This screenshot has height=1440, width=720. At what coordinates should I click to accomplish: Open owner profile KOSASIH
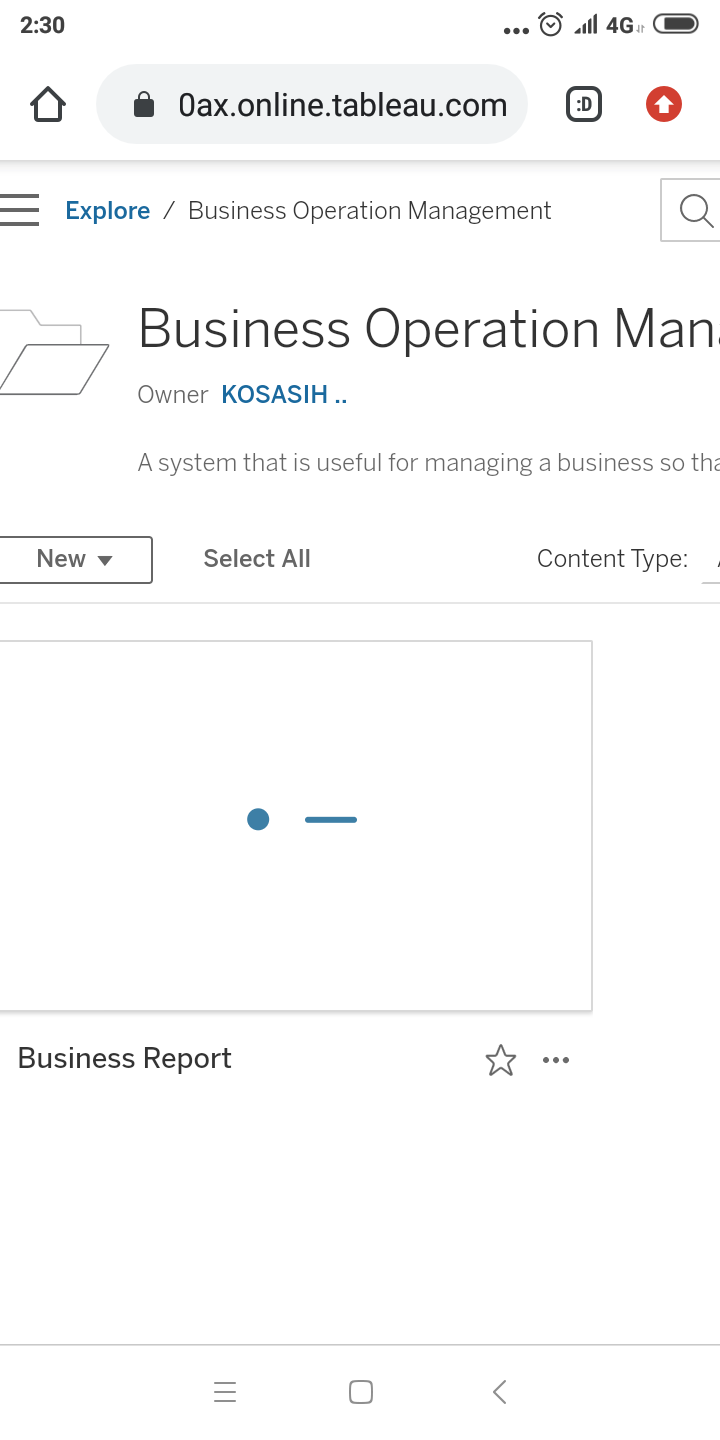[x=284, y=394]
